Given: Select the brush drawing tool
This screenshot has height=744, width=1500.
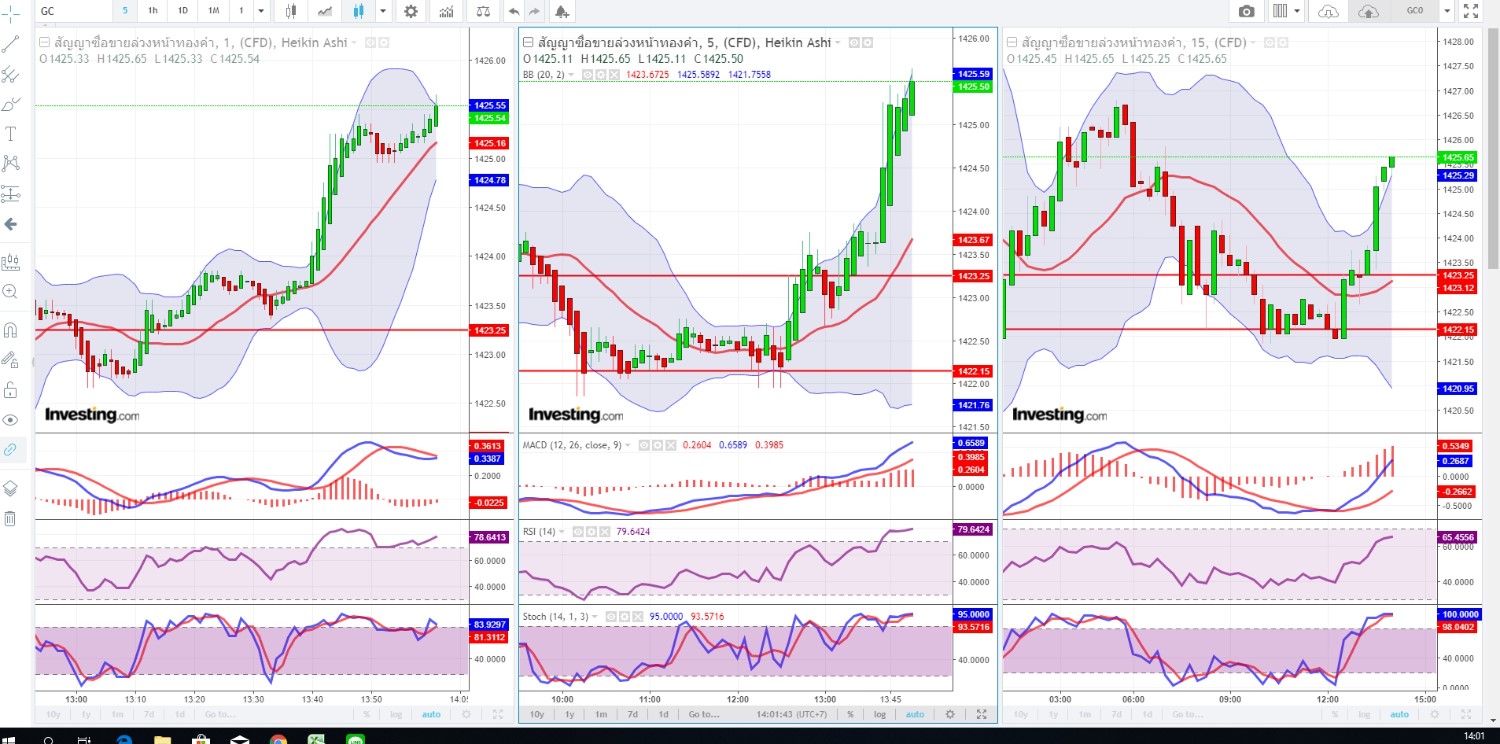Looking at the screenshot, I should [11, 104].
